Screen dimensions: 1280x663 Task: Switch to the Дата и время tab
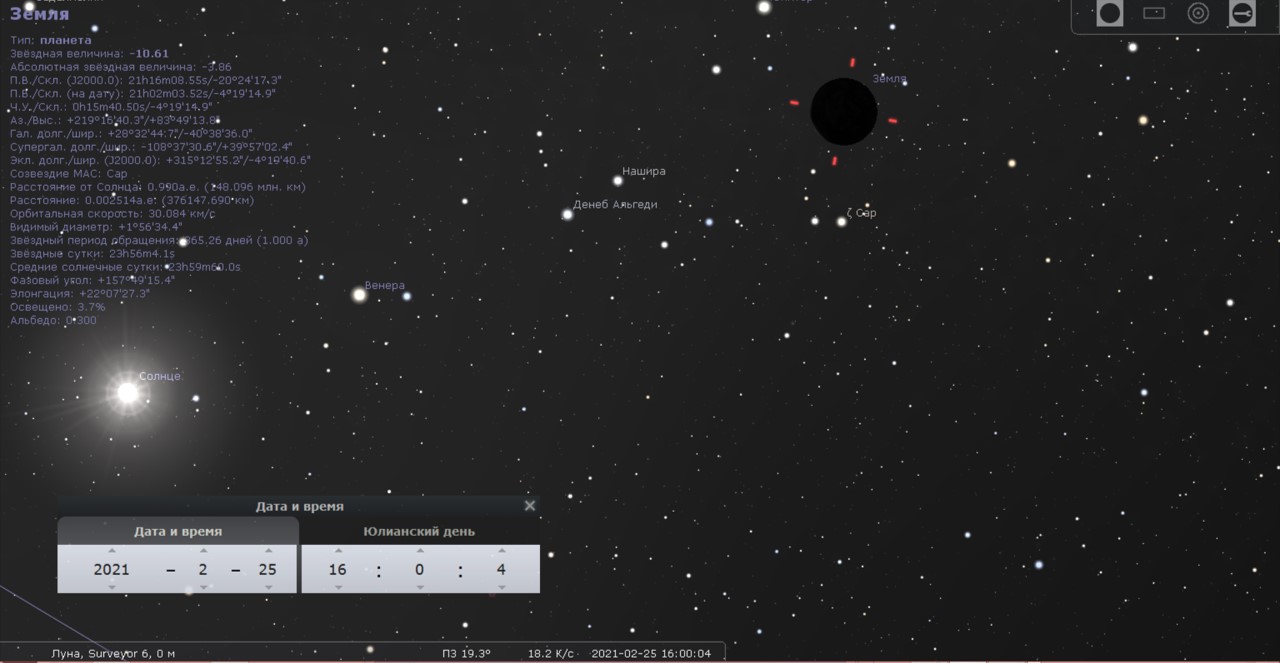click(x=178, y=531)
